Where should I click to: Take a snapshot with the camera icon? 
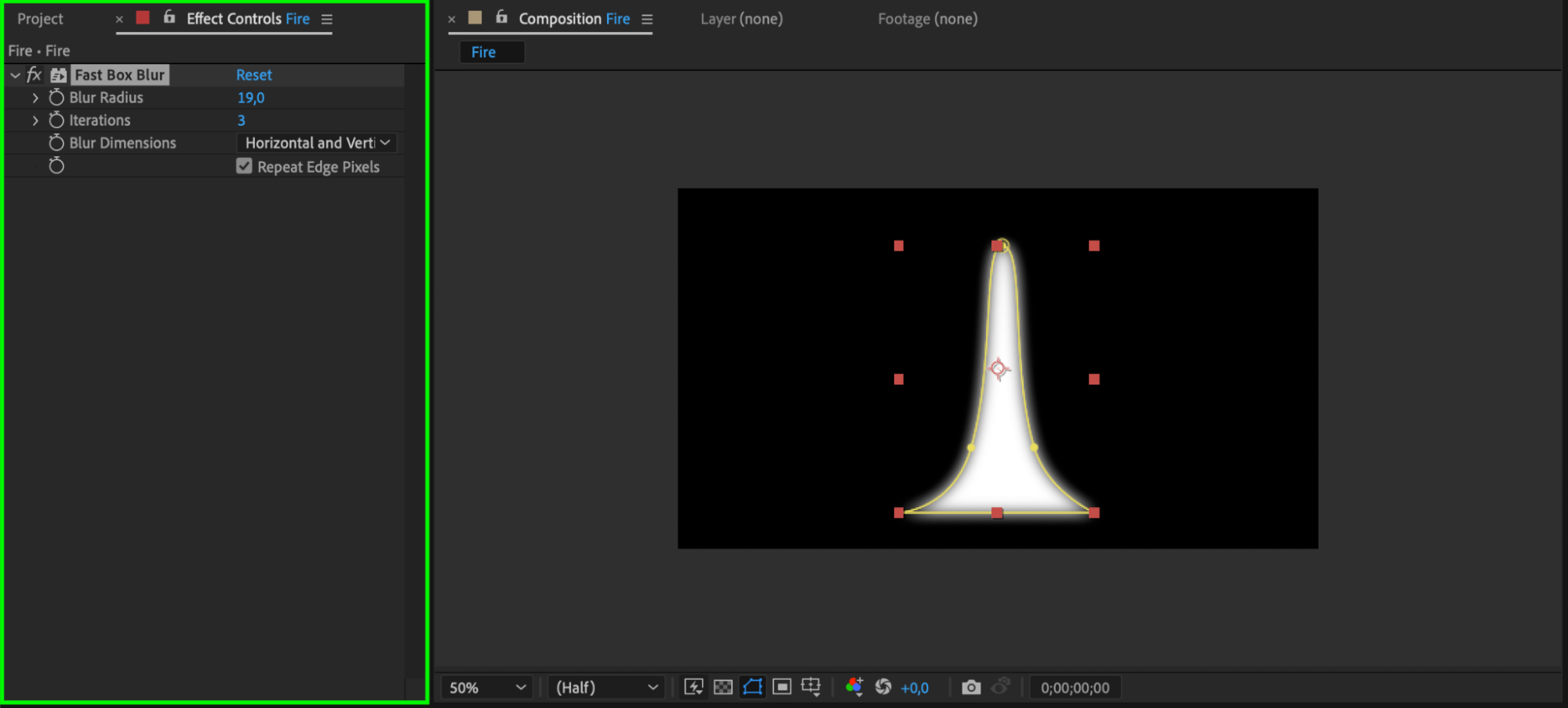coord(970,688)
